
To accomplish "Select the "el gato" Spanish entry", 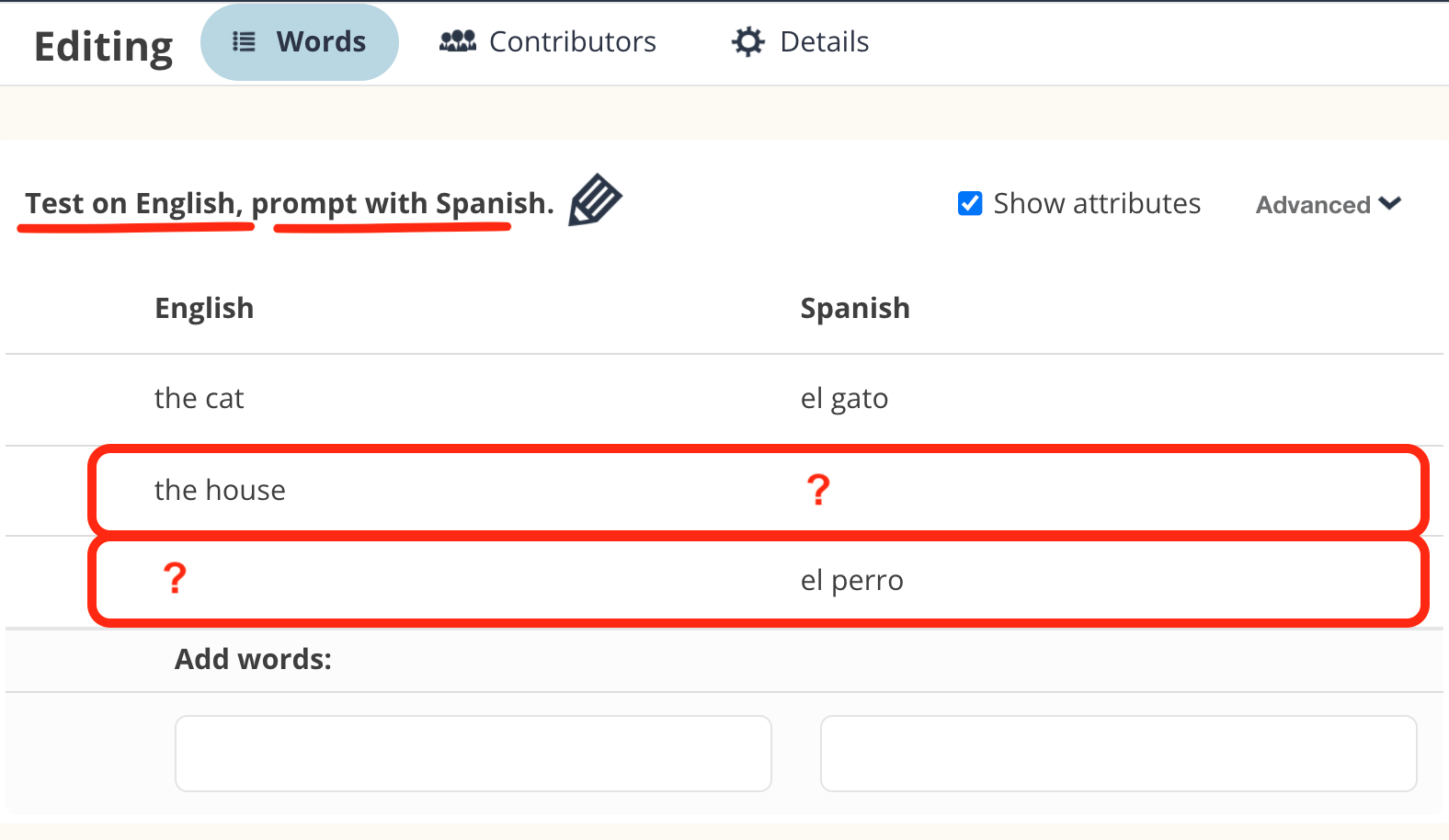I will (x=844, y=399).
